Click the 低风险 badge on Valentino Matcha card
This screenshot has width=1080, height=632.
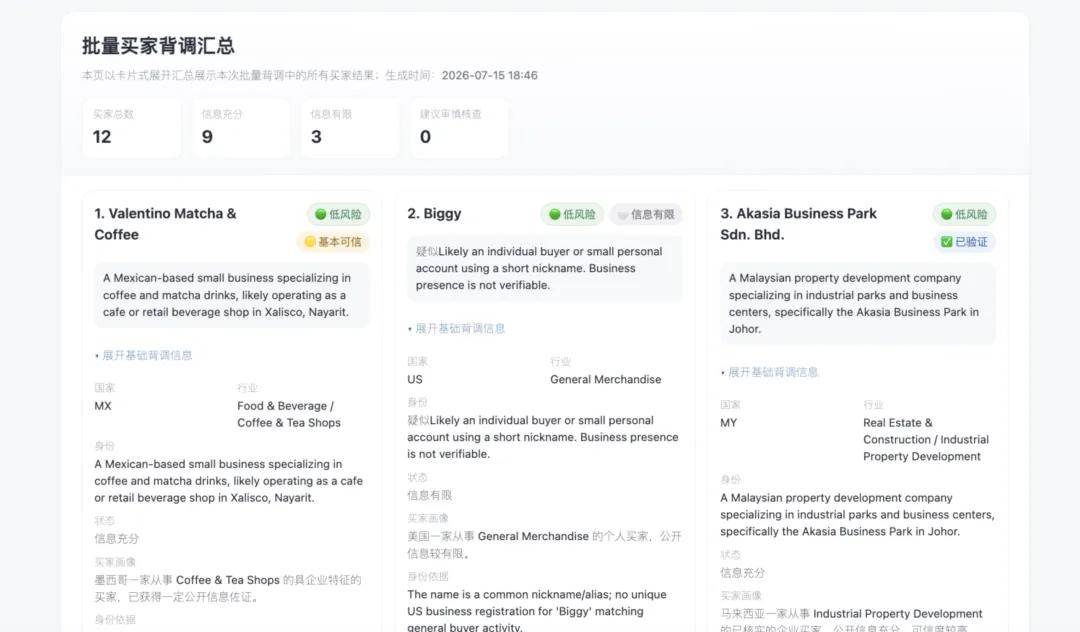pos(338,214)
